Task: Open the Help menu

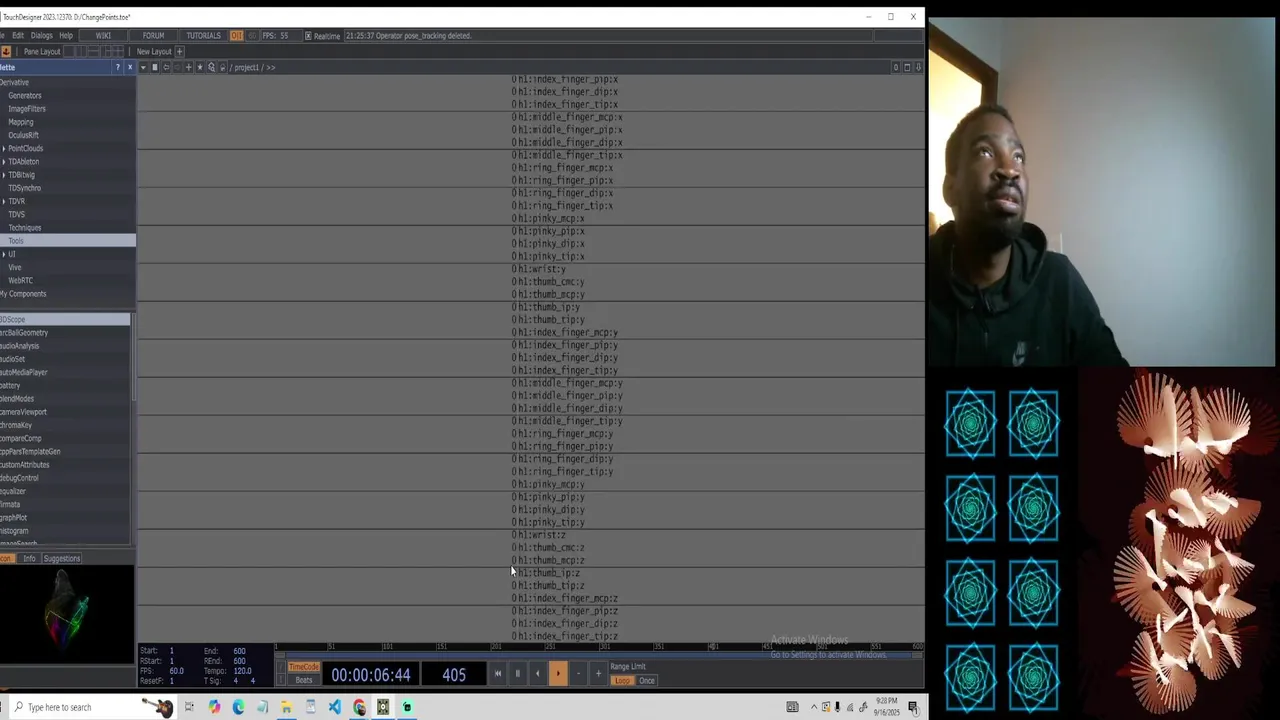Action: tap(66, 35)
